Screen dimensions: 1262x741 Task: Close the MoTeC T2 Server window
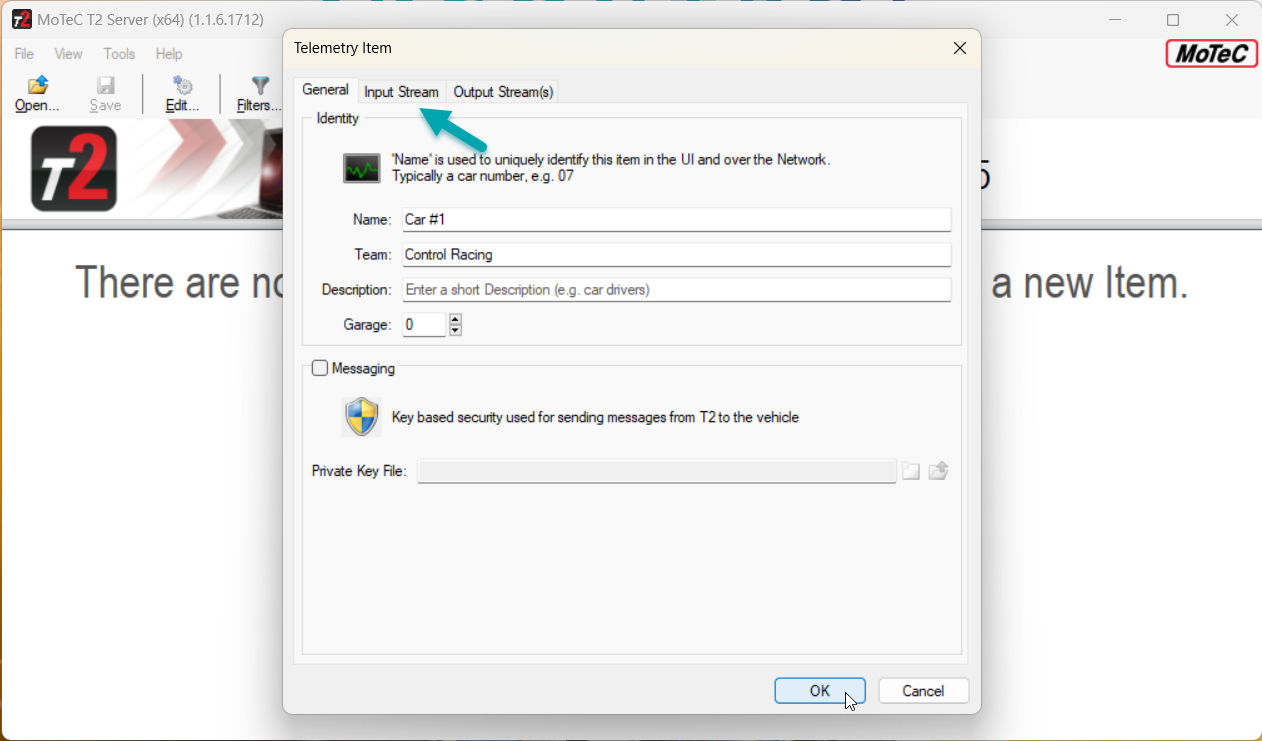1232,20
